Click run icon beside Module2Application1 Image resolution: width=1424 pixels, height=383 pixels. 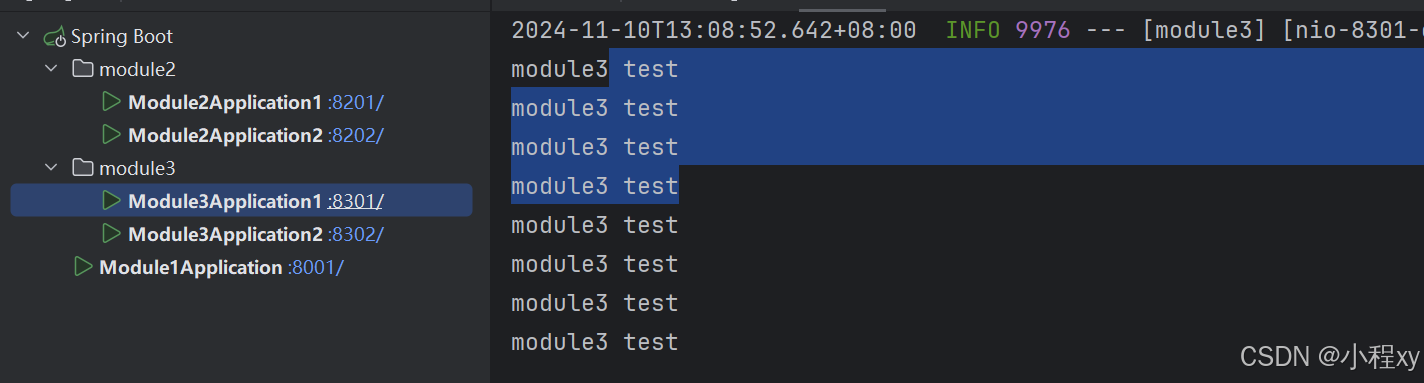click(x=111, y=102)
